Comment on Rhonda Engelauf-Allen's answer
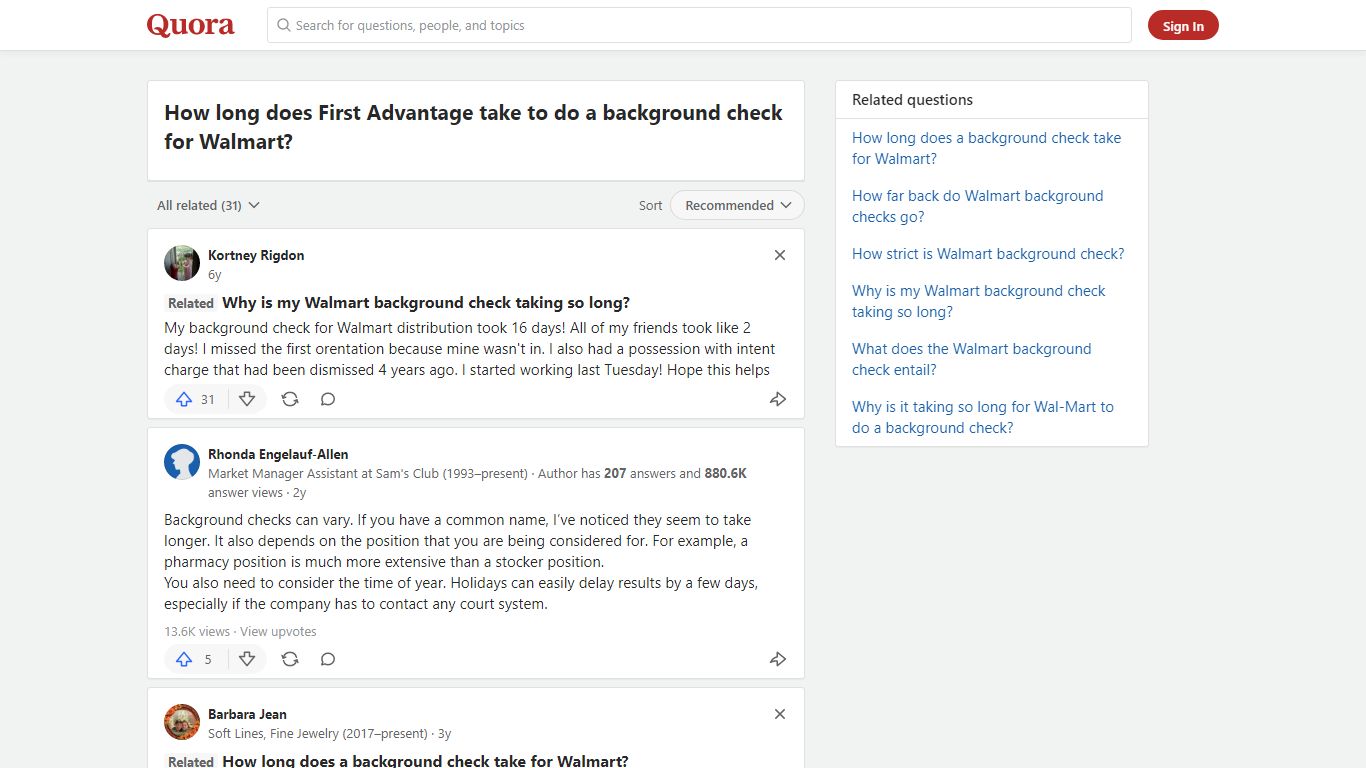Screen dimensions: 1366x768 pos(328,659)
